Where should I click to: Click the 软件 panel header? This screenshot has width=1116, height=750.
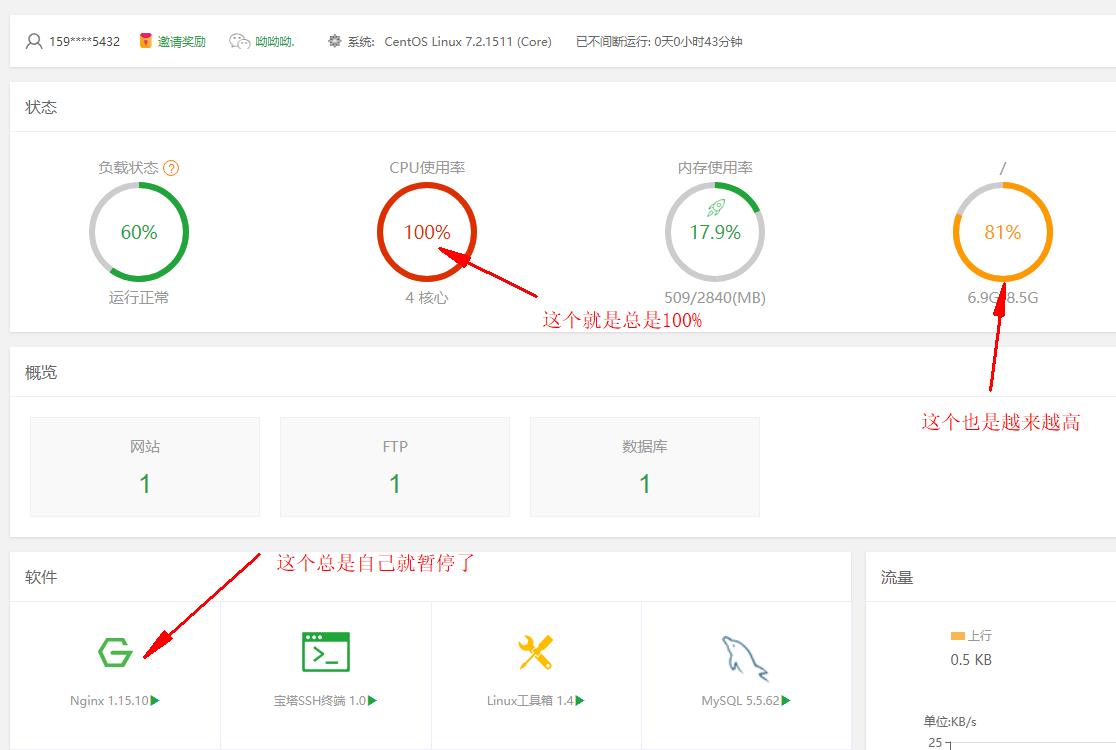(x=40, y=576)
